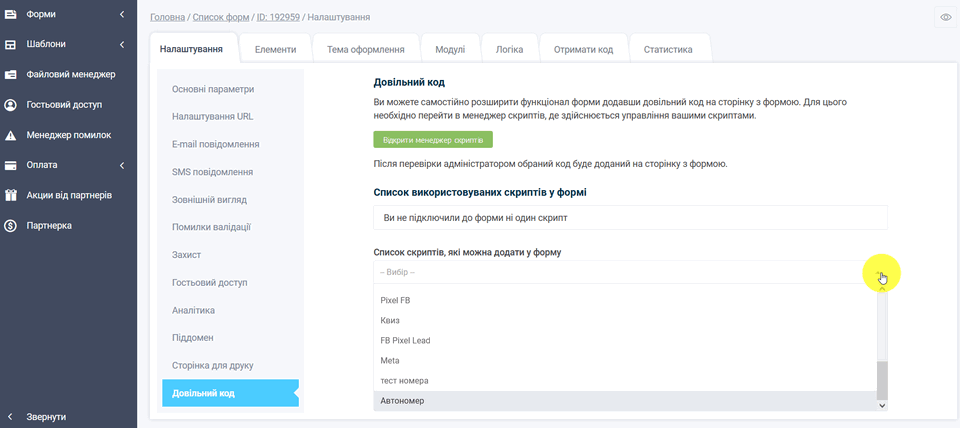Screen dimensions: 960x428
Task: Open the Отримати код tab
Action: click(x=583, y=50)
